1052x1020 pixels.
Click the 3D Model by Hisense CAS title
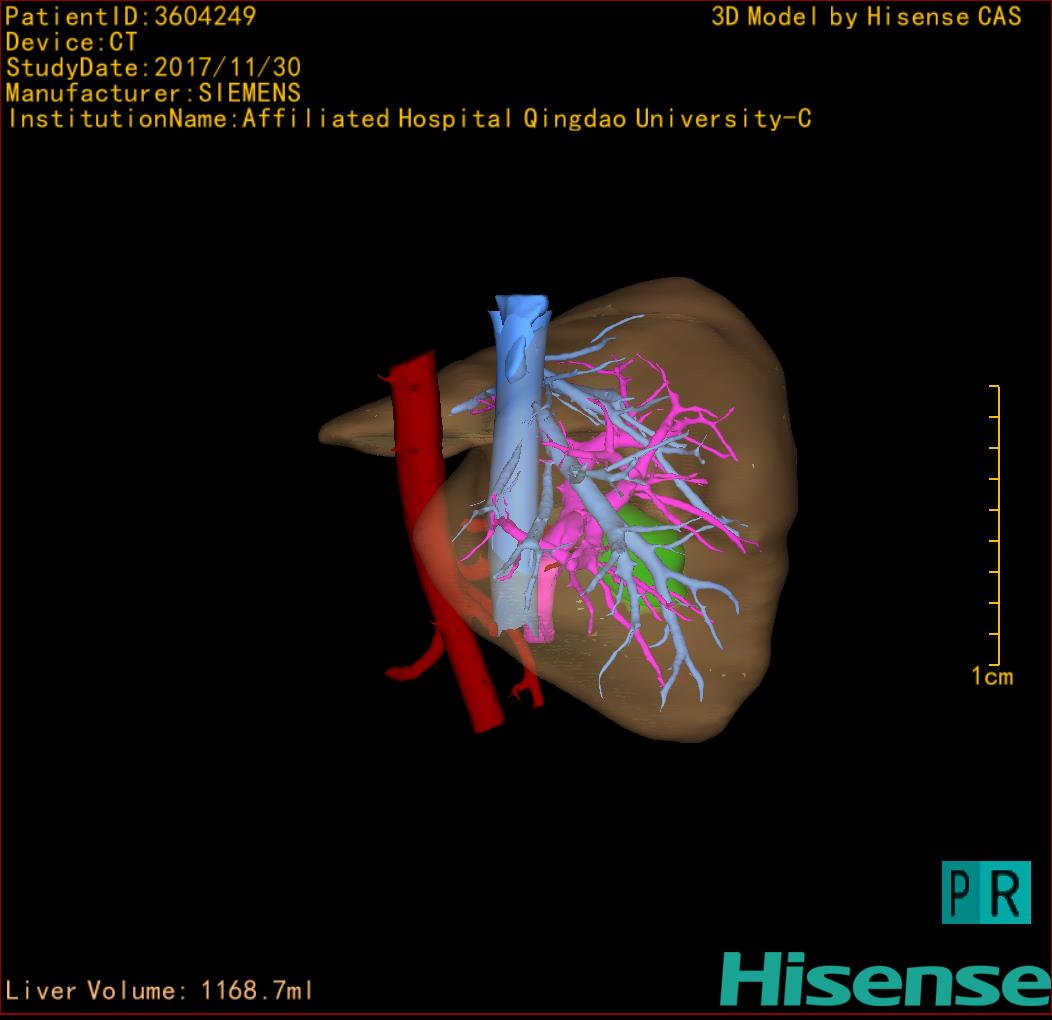(x=866, y=17)
